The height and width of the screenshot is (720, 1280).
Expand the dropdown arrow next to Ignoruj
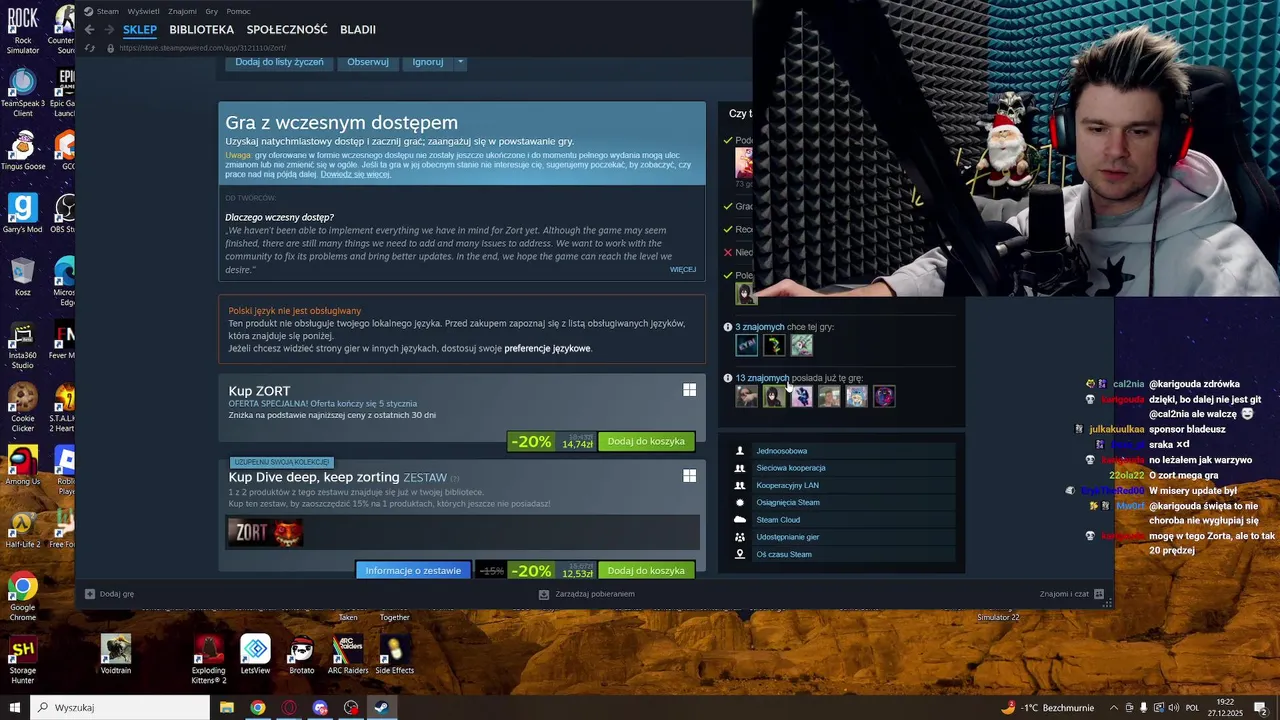tap(460, 62)
